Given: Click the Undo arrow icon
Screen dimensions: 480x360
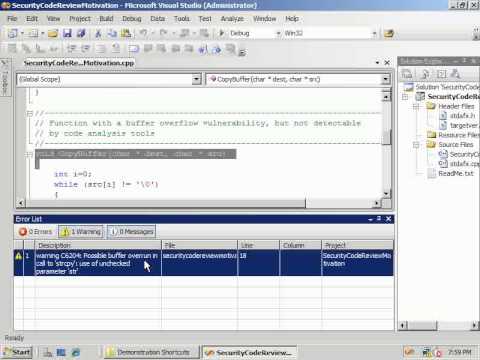Looking at the screenshot, I should coord(143,33).
